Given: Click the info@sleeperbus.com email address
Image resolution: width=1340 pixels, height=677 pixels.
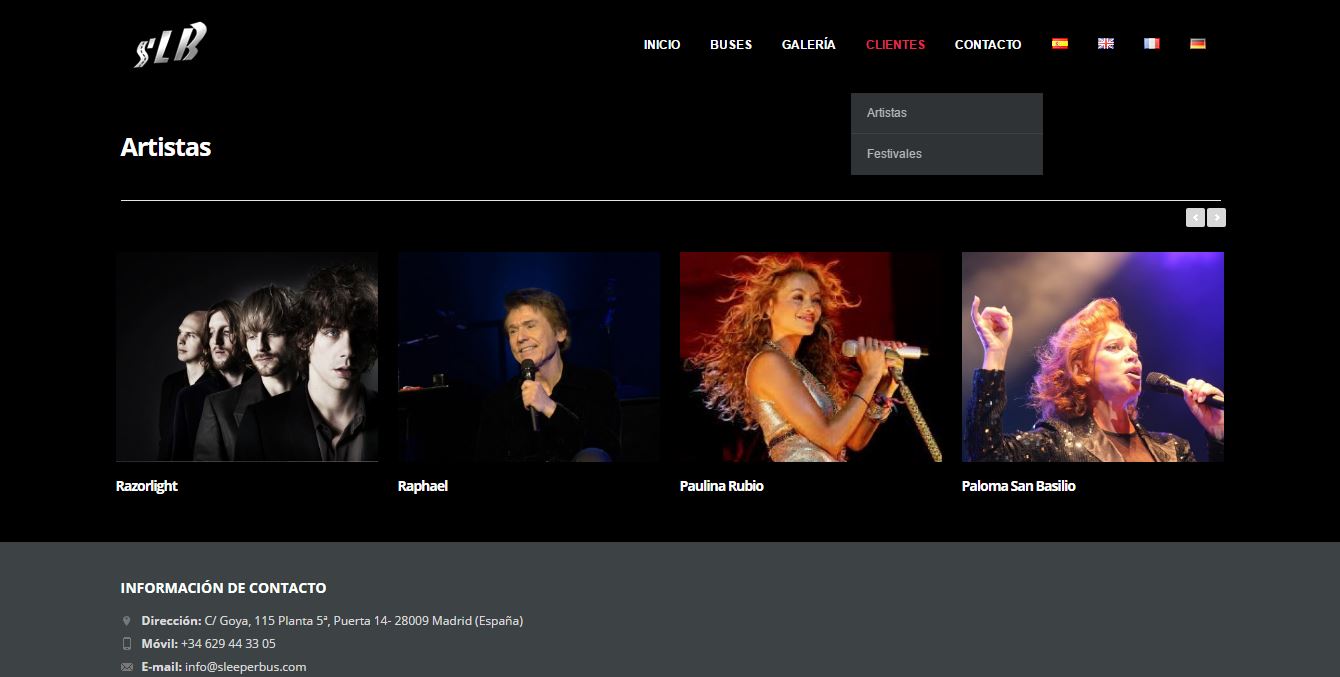Looking at the screenshot, I should click(x=246, y=667).
